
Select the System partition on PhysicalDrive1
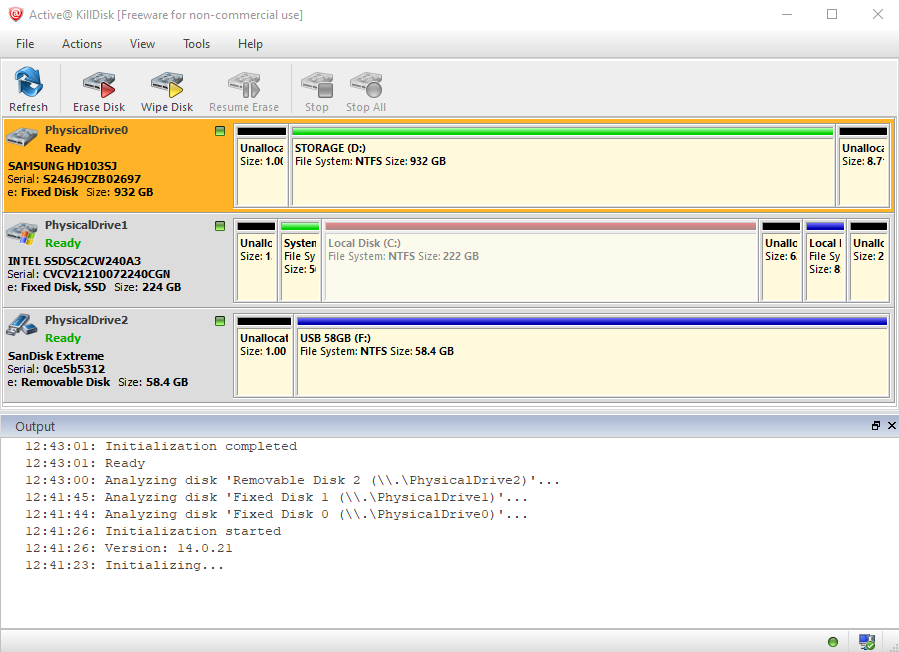click(x=300, y=261)
